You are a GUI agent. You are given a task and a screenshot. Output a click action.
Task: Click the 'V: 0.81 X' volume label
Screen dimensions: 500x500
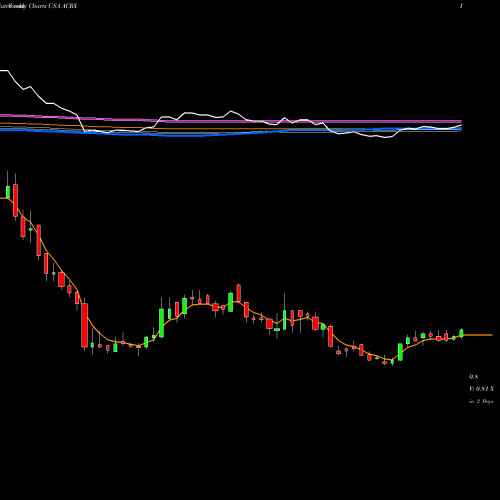pos(481,389)
